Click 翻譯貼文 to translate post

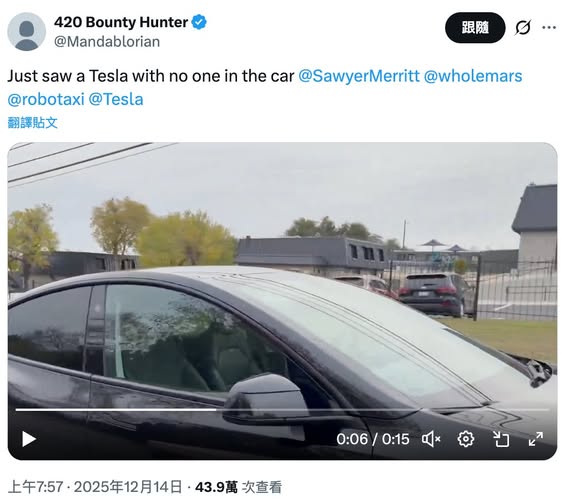[32, 123]
